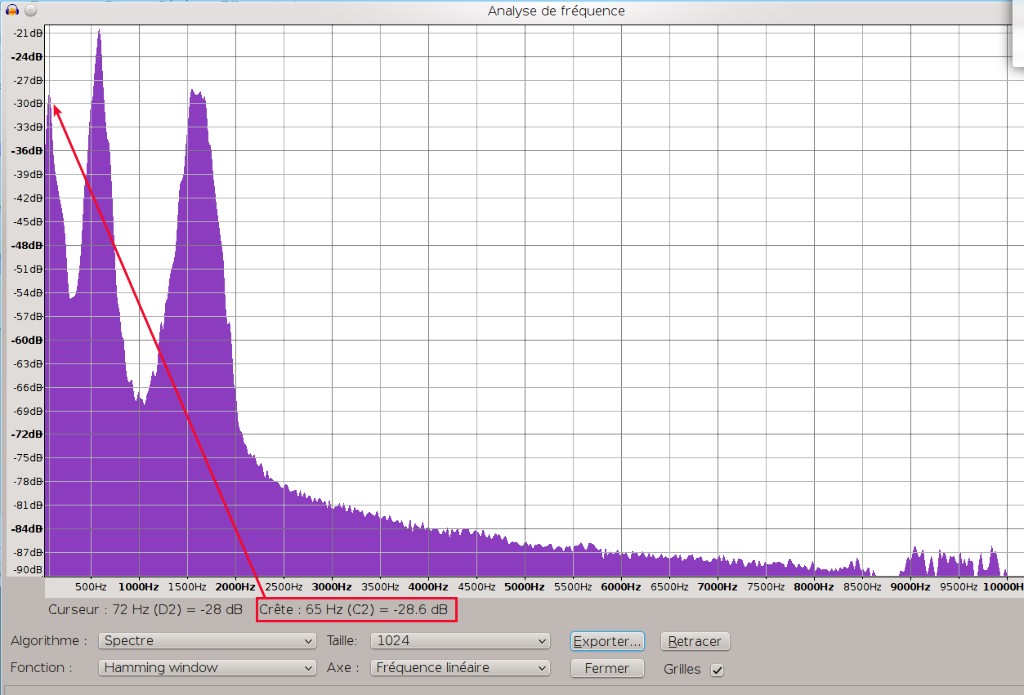Click the Retracer button
Screen dimensions: 1024x695
695,641
